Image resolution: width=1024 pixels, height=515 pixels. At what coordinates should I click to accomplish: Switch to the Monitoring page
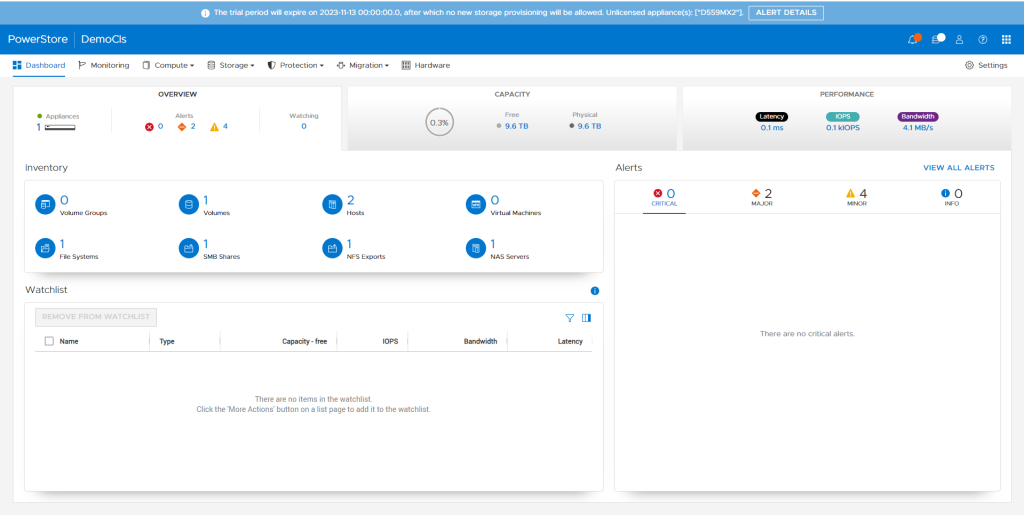coord(104,65)
